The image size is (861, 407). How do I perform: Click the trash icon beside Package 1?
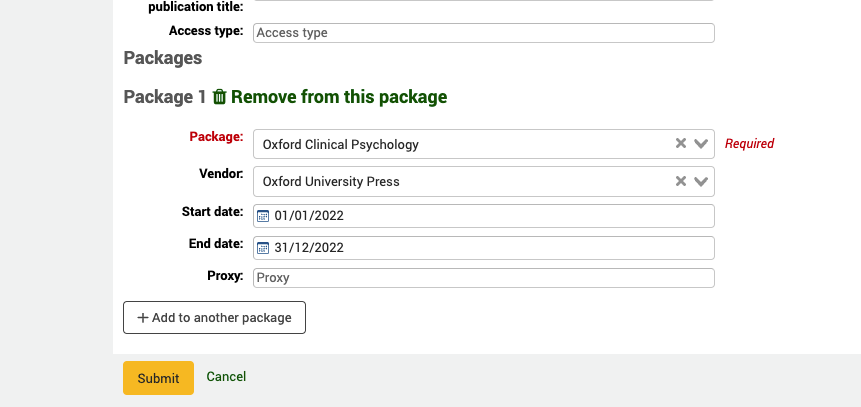pos(220,97)
